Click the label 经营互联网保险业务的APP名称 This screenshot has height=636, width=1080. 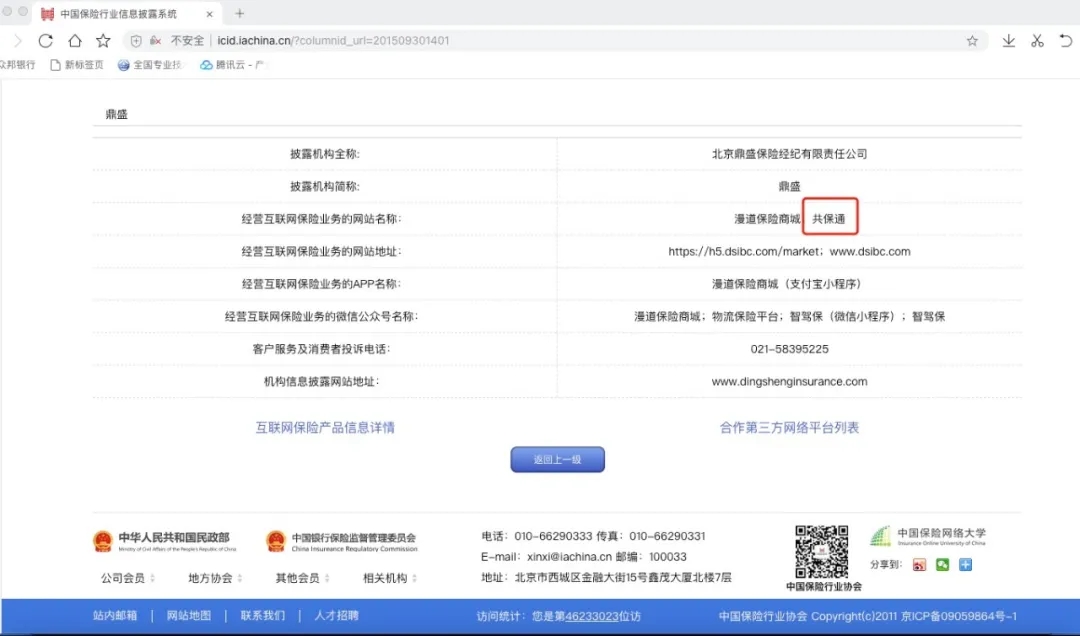coord(321,284)
